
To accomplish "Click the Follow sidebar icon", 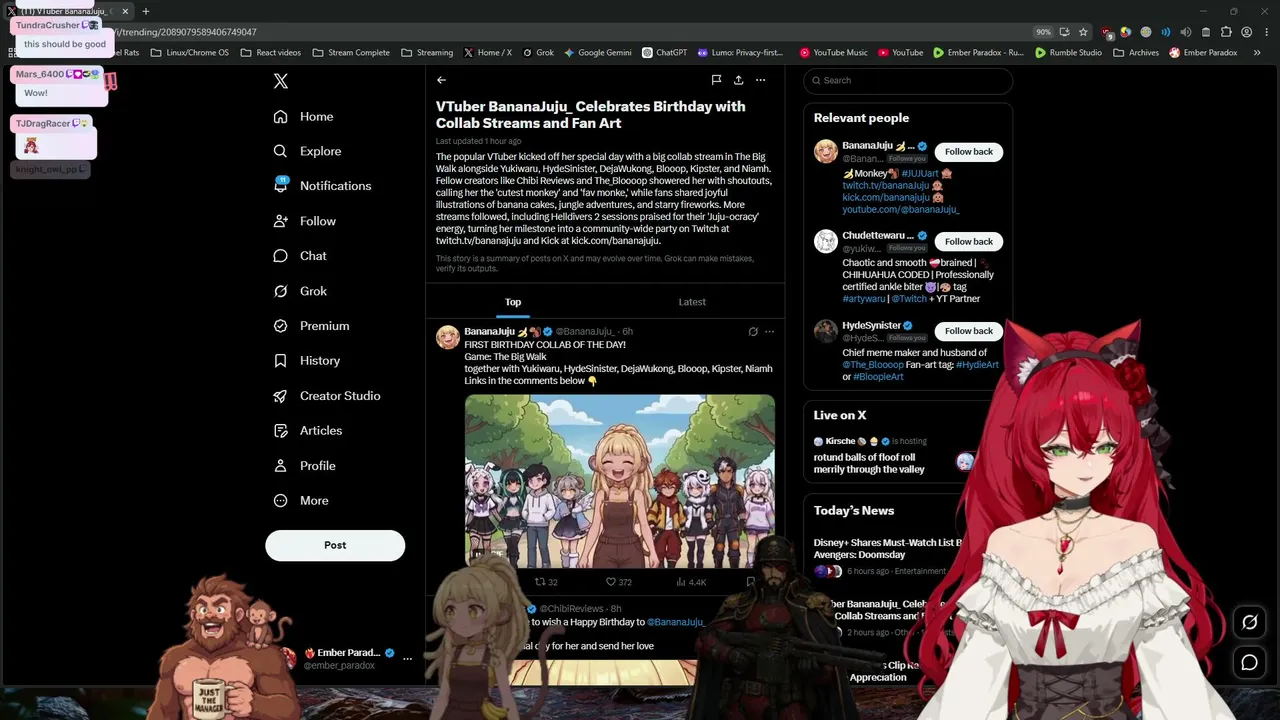I will pos(281,221).
